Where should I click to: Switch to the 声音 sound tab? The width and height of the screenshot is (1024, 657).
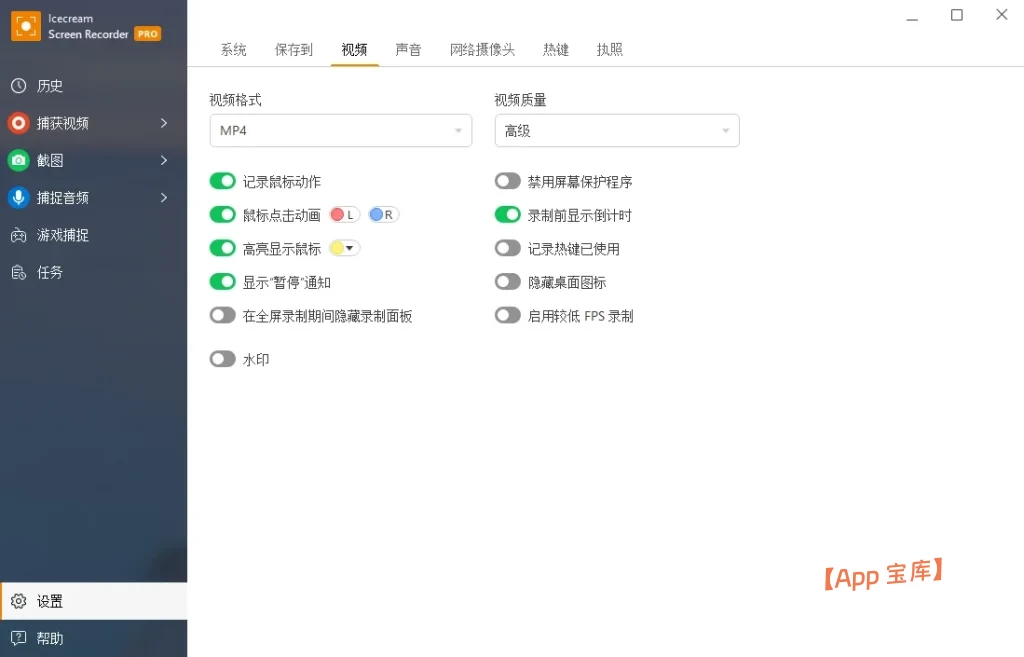(x=408, y=49)
